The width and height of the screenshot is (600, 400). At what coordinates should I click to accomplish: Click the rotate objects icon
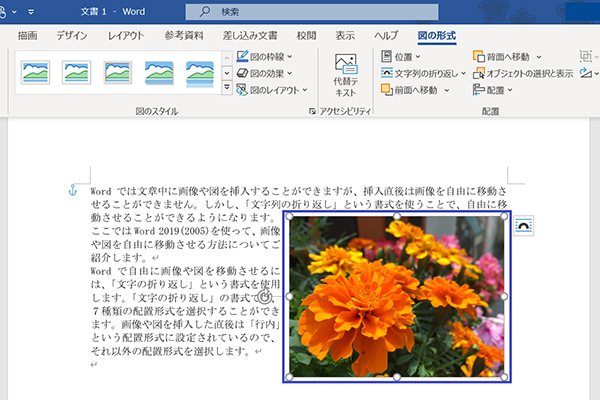585,73
